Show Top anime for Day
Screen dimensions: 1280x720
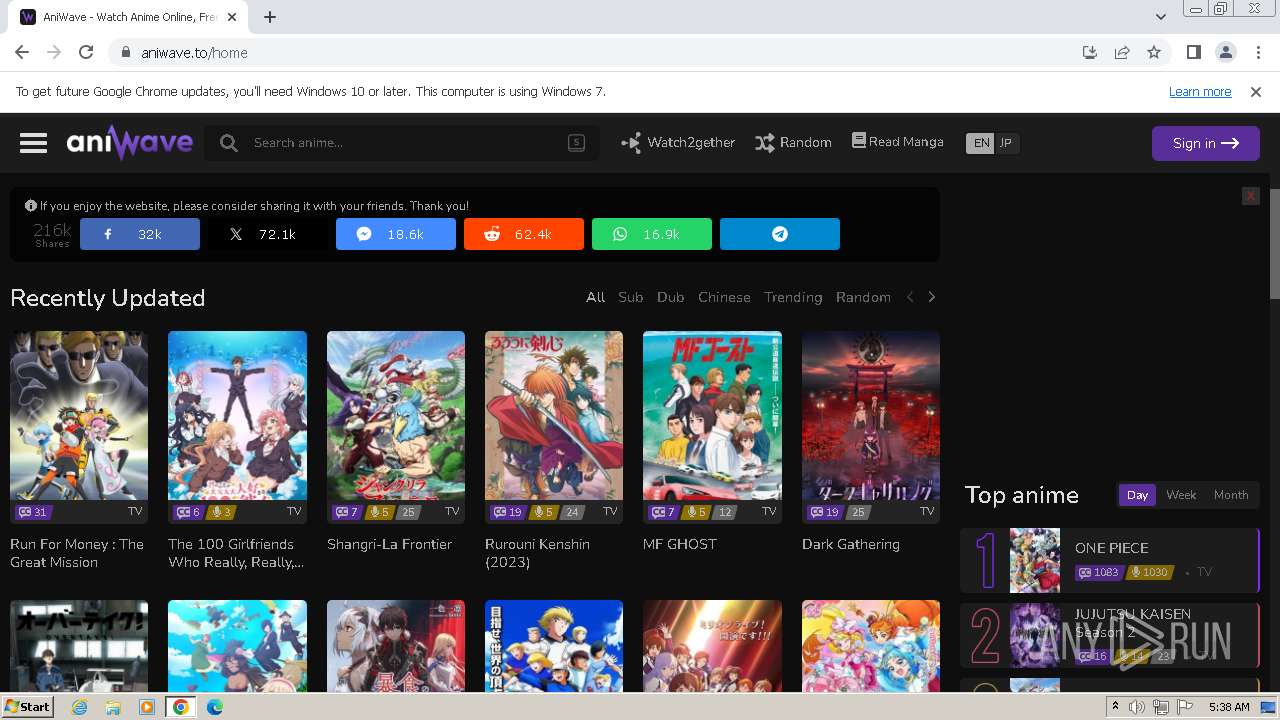point(1138,495)
